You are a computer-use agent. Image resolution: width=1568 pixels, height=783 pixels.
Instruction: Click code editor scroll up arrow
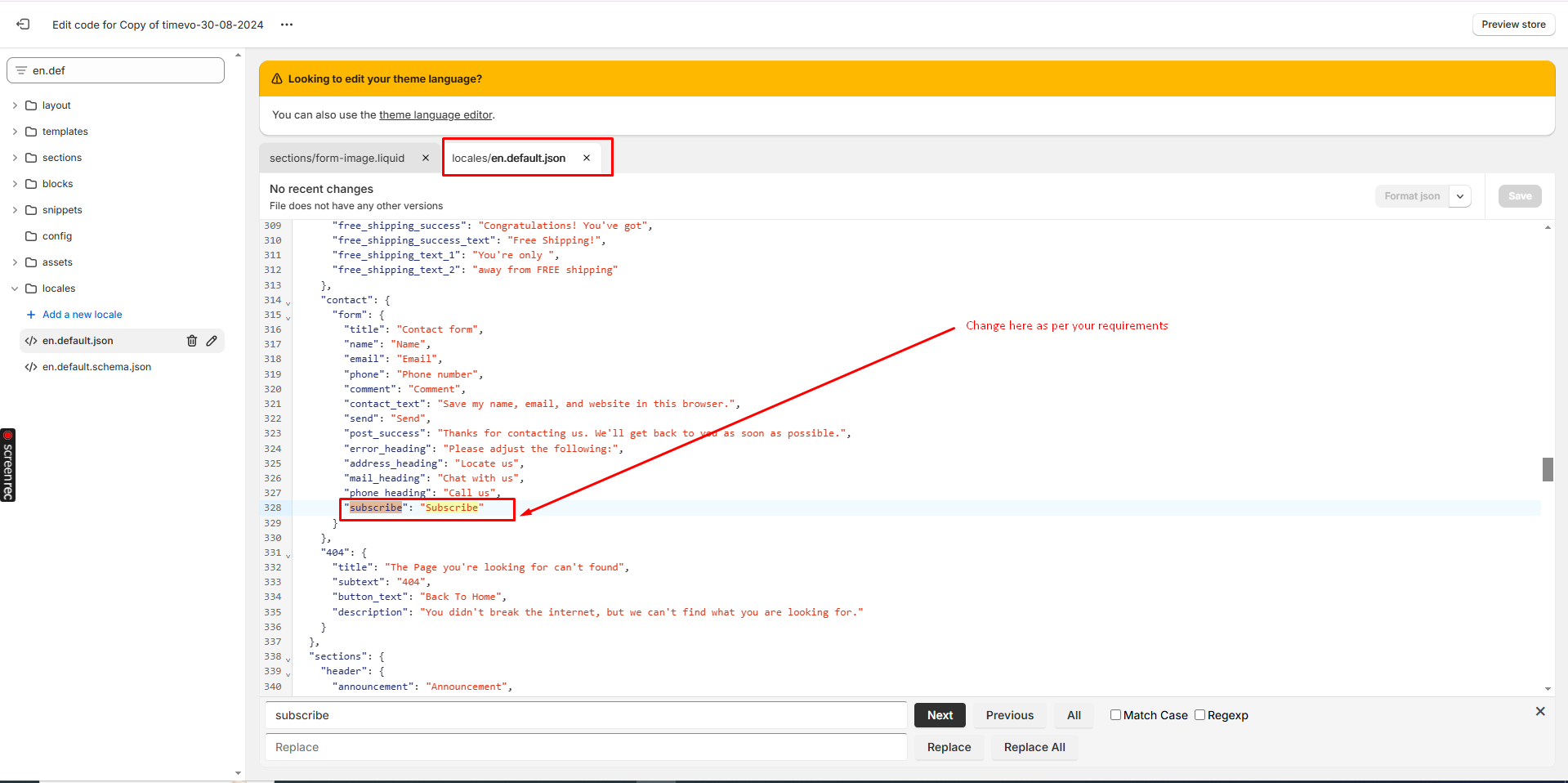(1548, 228)
